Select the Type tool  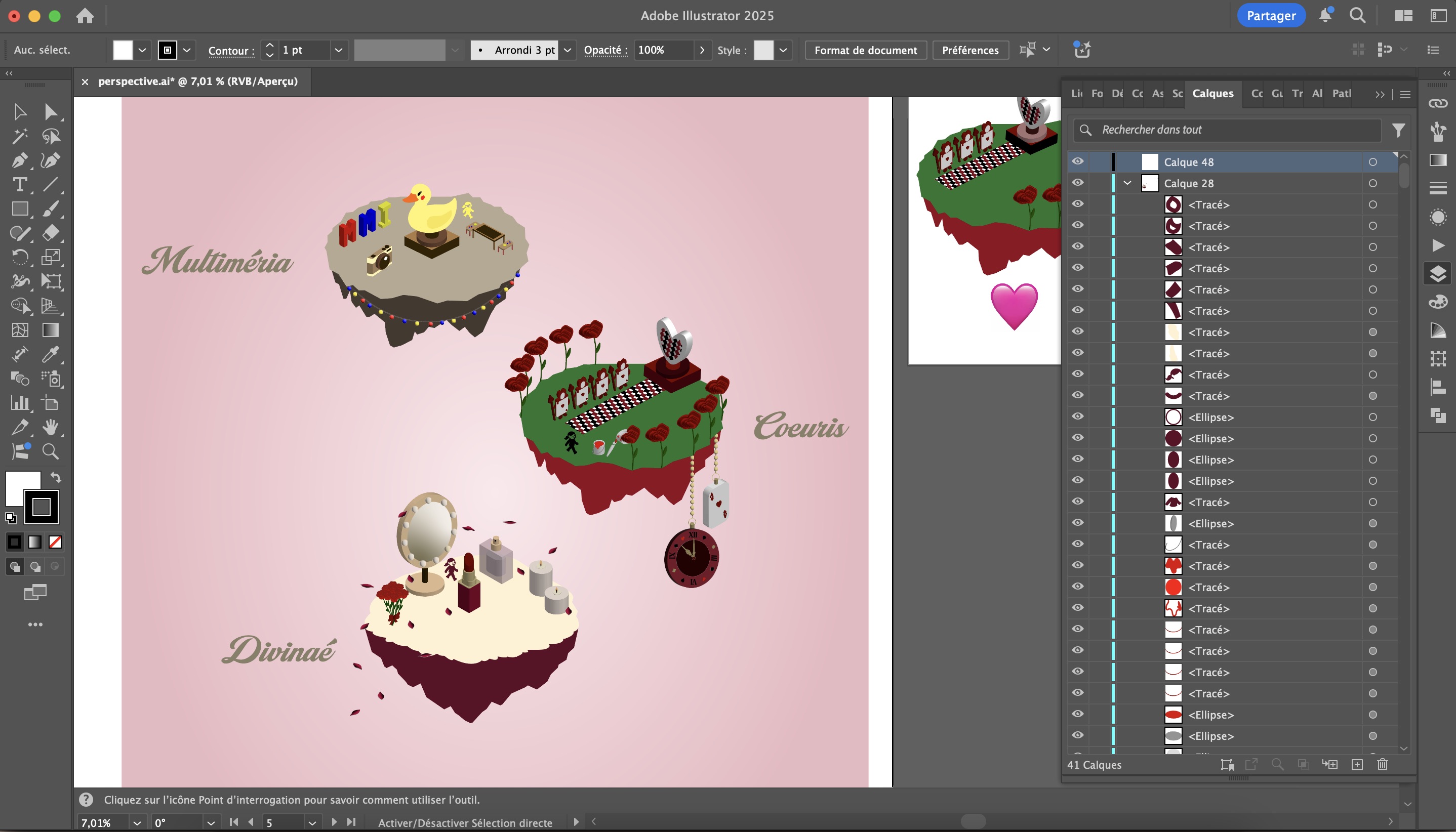pos(19,185)
